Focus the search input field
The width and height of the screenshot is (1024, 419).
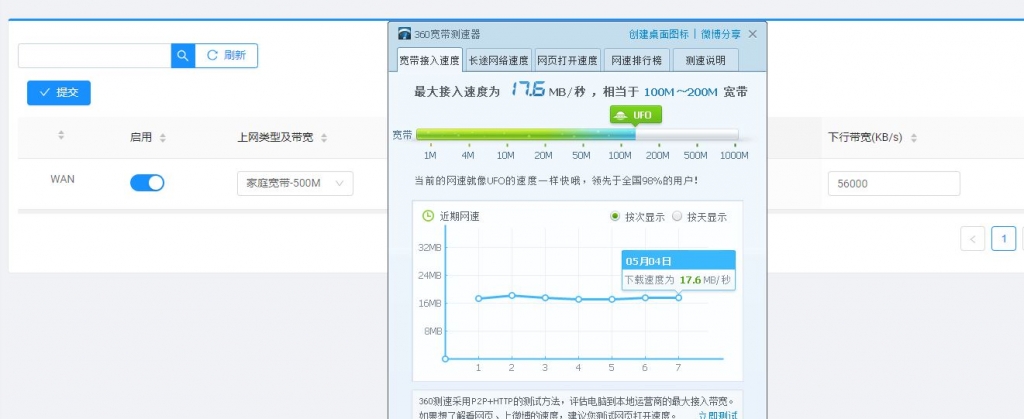tap(95, 55)
